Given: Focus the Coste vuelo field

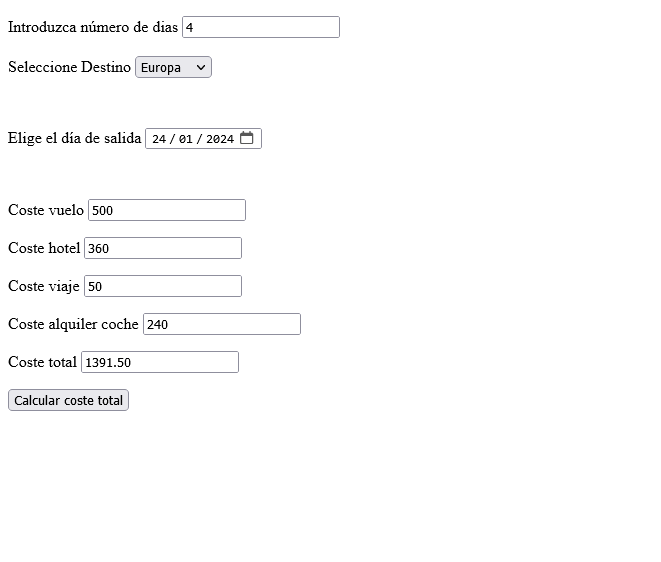Looking at the screenshot, I should [x=166, y=210].
